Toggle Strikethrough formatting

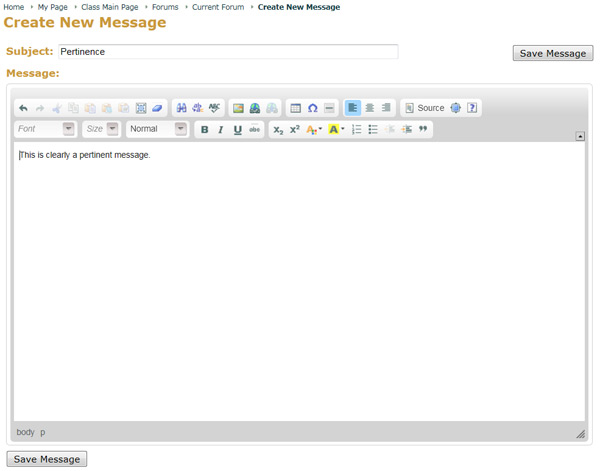(x=254, y=130)
